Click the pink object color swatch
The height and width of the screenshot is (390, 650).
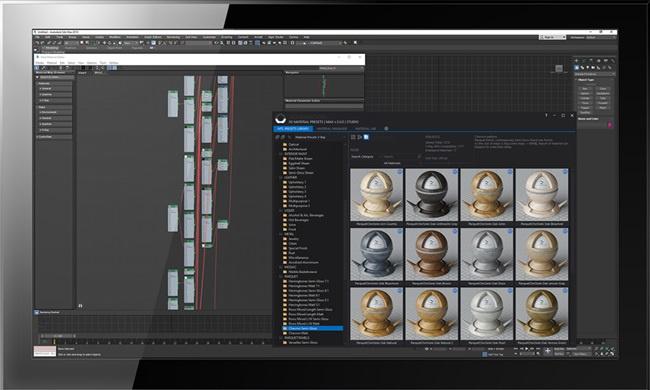[x=610, y=125]
